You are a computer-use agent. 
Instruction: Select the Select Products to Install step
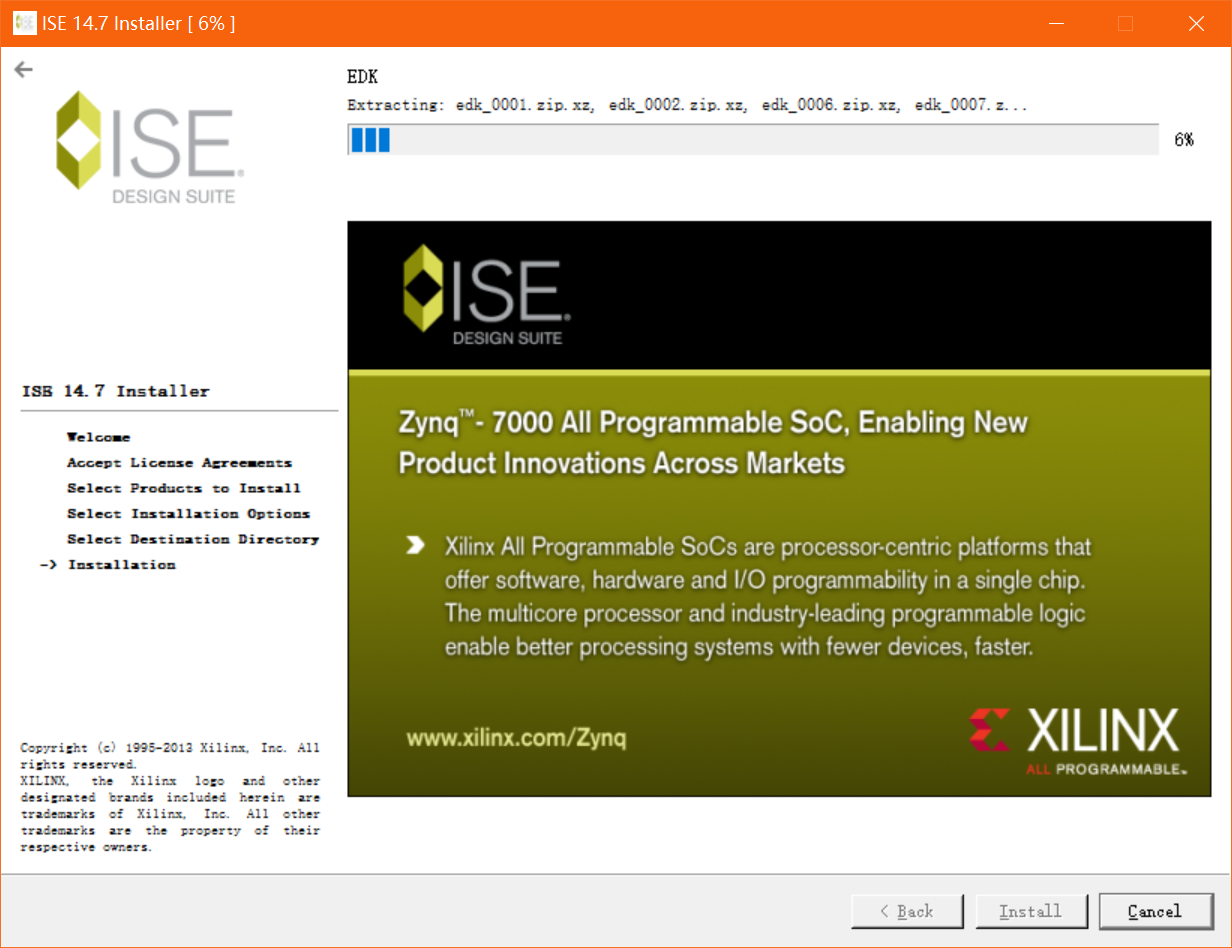point(184,488)
